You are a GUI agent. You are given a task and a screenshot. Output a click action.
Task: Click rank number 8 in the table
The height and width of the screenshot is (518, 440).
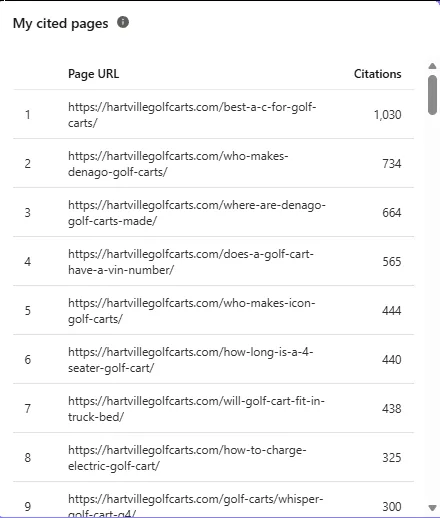coord(28,458)
